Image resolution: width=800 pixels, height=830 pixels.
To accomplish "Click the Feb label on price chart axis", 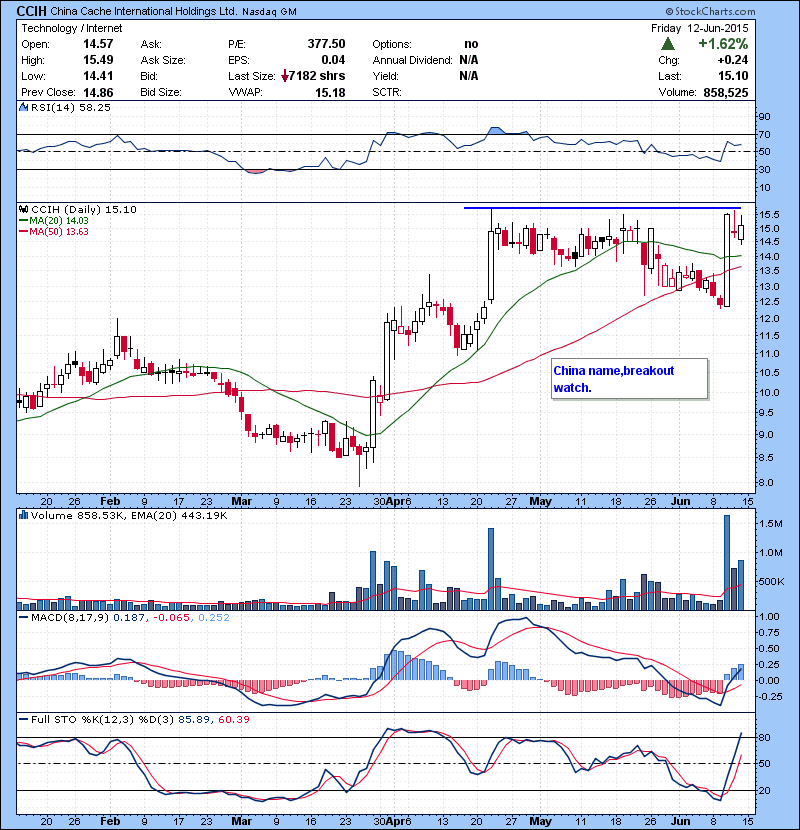I will [x=110, y=501].
